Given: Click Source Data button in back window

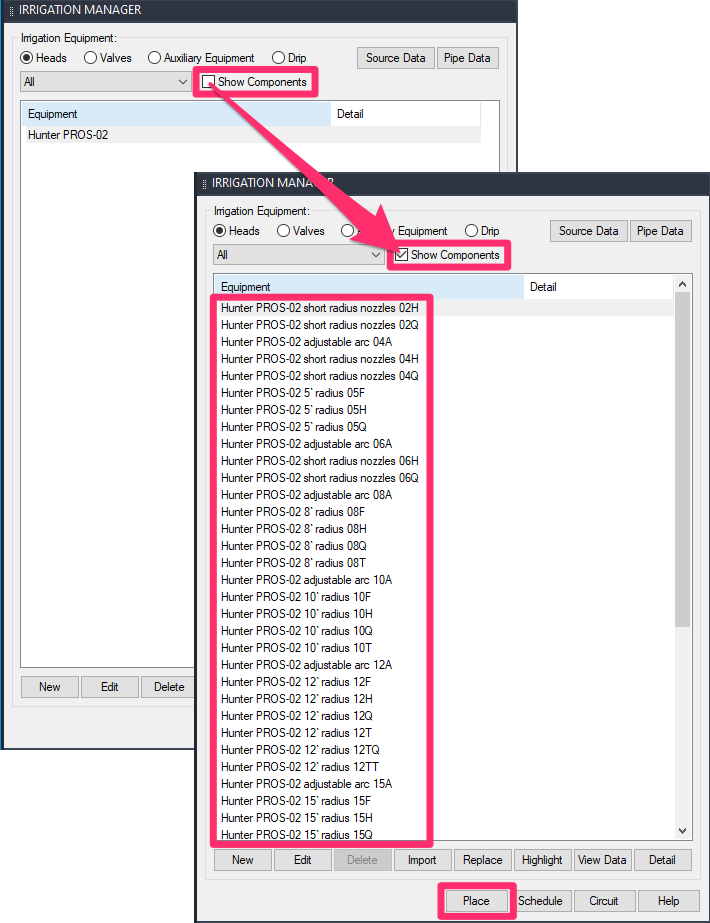Looking at the screenshot, I should point(396,58).
